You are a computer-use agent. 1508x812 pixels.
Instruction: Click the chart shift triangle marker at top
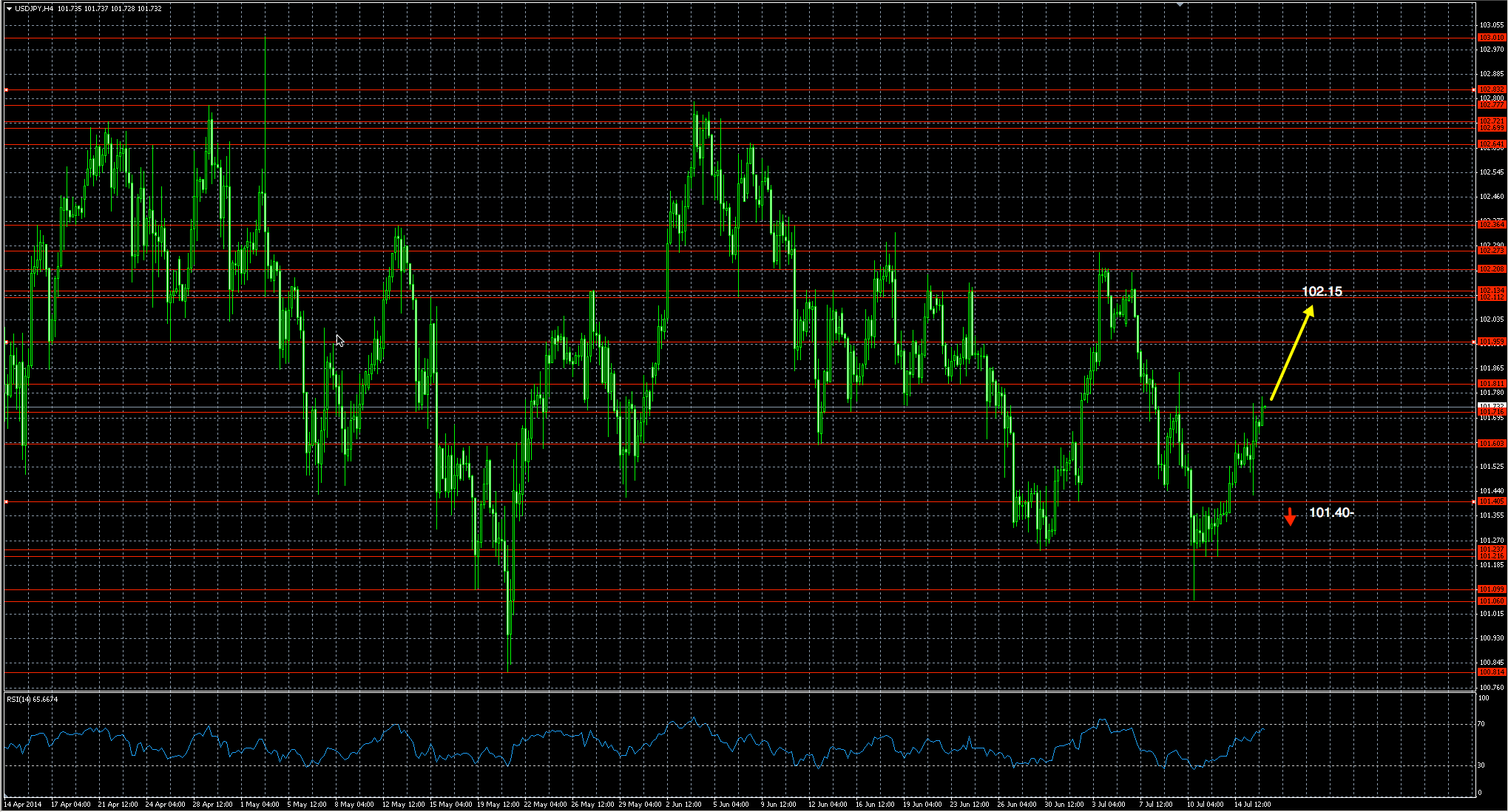click(x=1180, y=4)
